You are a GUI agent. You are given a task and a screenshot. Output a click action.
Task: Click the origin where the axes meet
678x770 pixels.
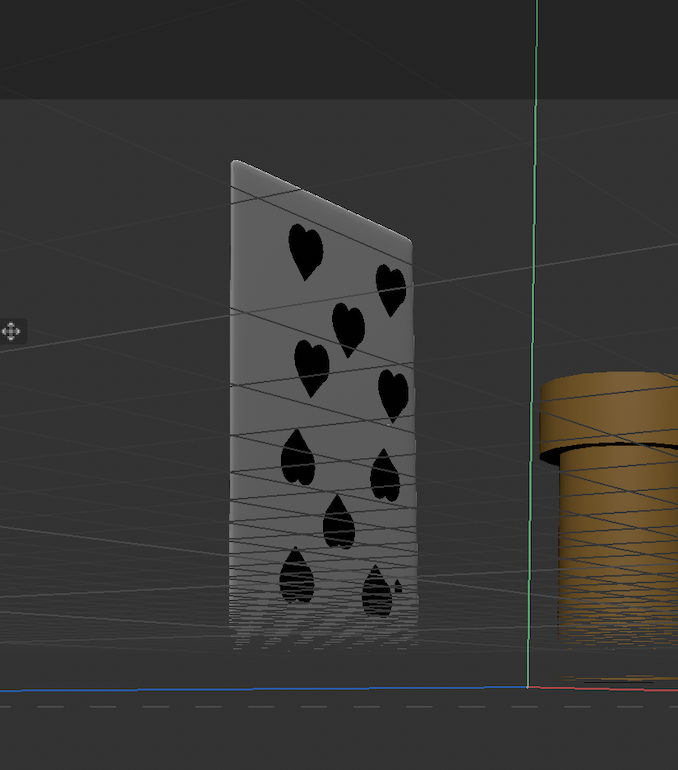[x=528, y=688]
